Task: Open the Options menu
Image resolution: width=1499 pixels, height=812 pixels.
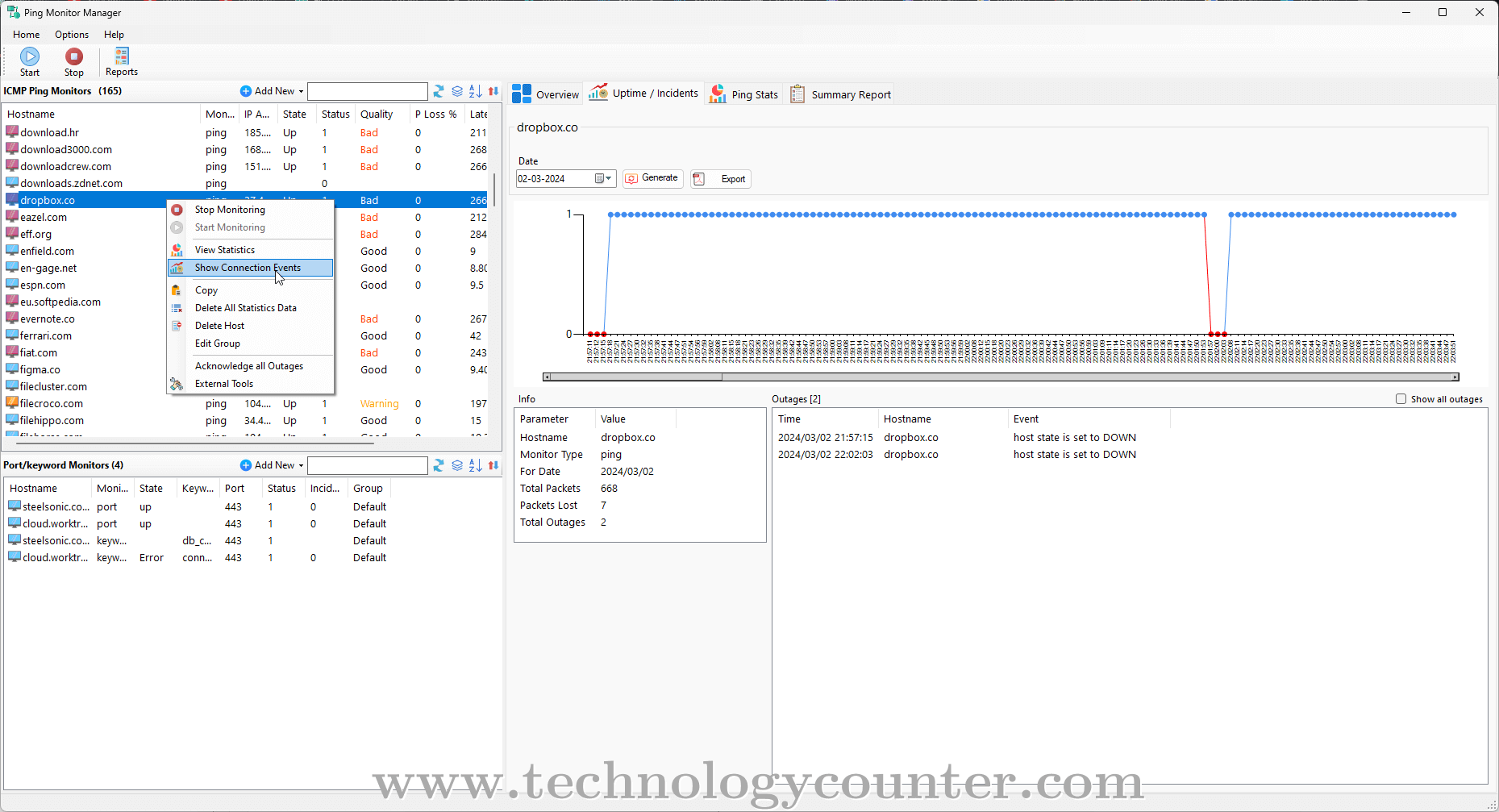Action: [x=72, y=35]
